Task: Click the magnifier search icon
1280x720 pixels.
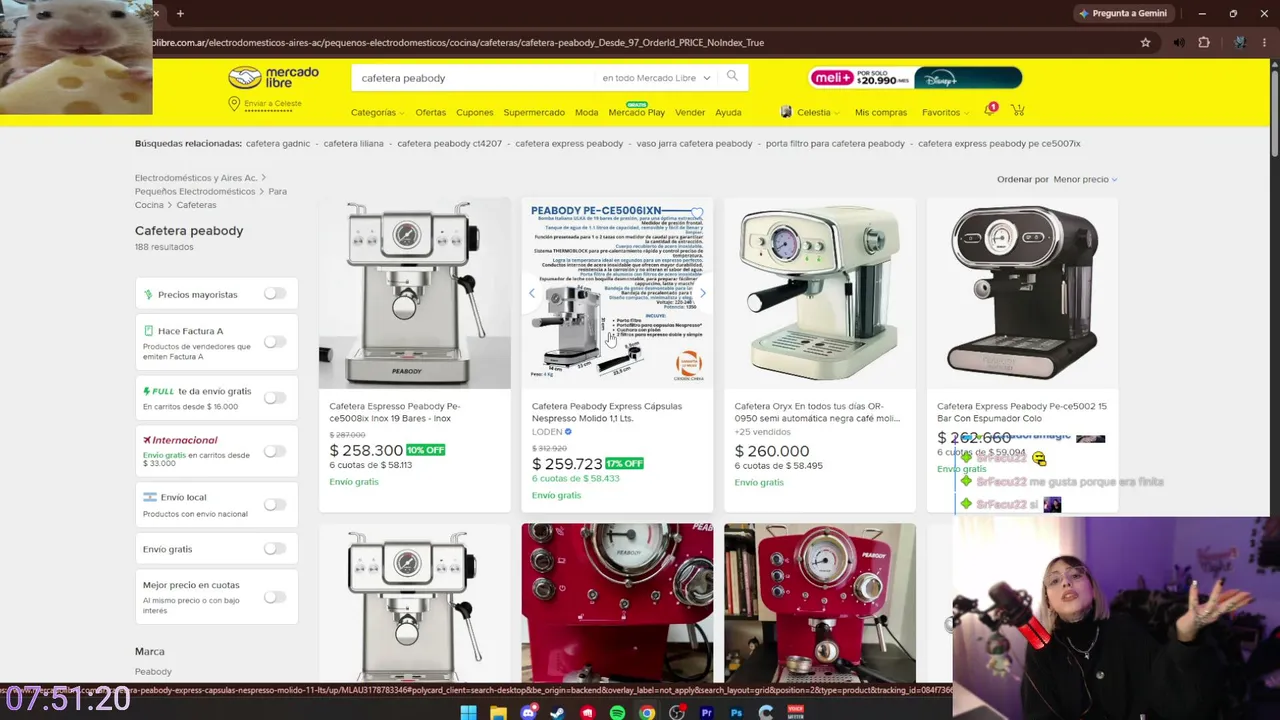Action: click(x=732, y=77)
